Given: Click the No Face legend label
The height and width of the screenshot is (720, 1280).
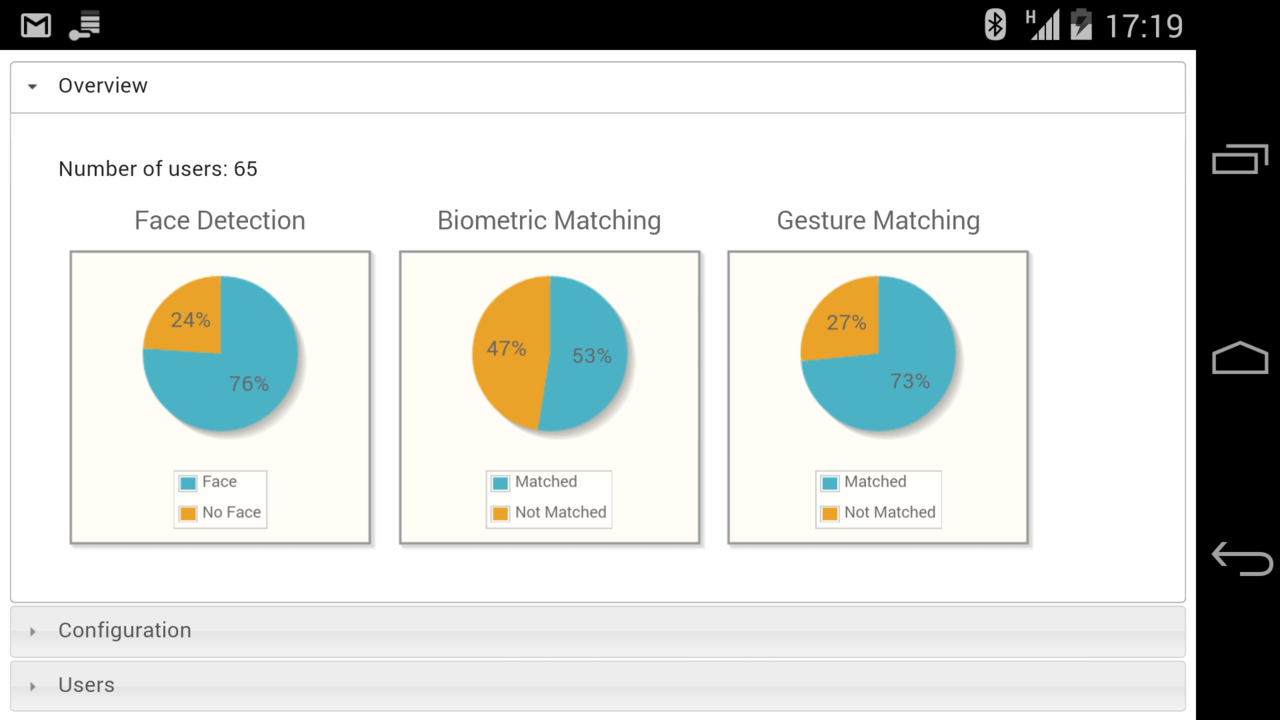Looking at the screenshot, I should (x=231, y=512).
